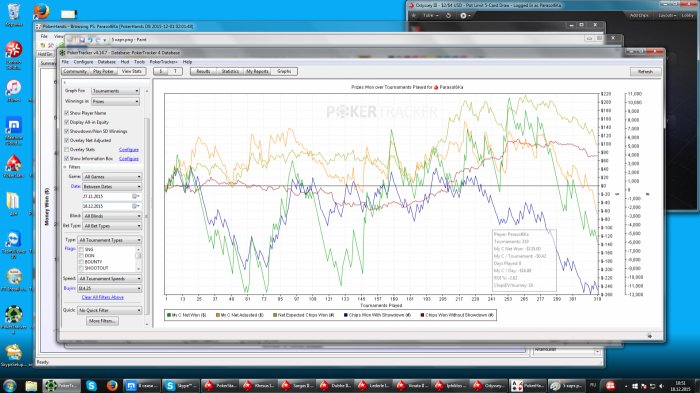Screen dimensions: 700x393
Task: Toggle the Show Player Name checkbox
Action: click(67, 113)
